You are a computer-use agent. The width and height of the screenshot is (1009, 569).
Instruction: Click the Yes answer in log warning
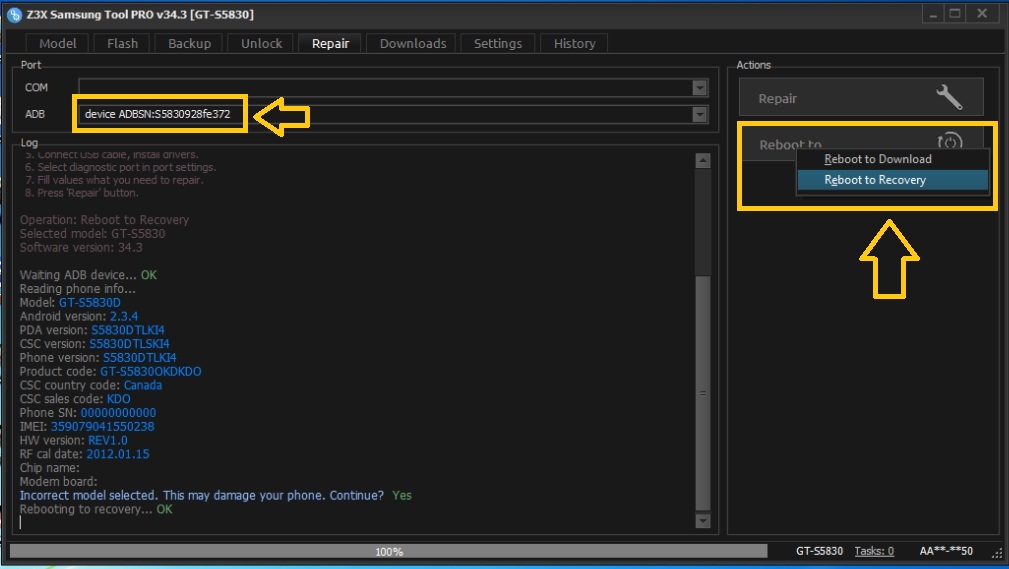pos(402,495)
